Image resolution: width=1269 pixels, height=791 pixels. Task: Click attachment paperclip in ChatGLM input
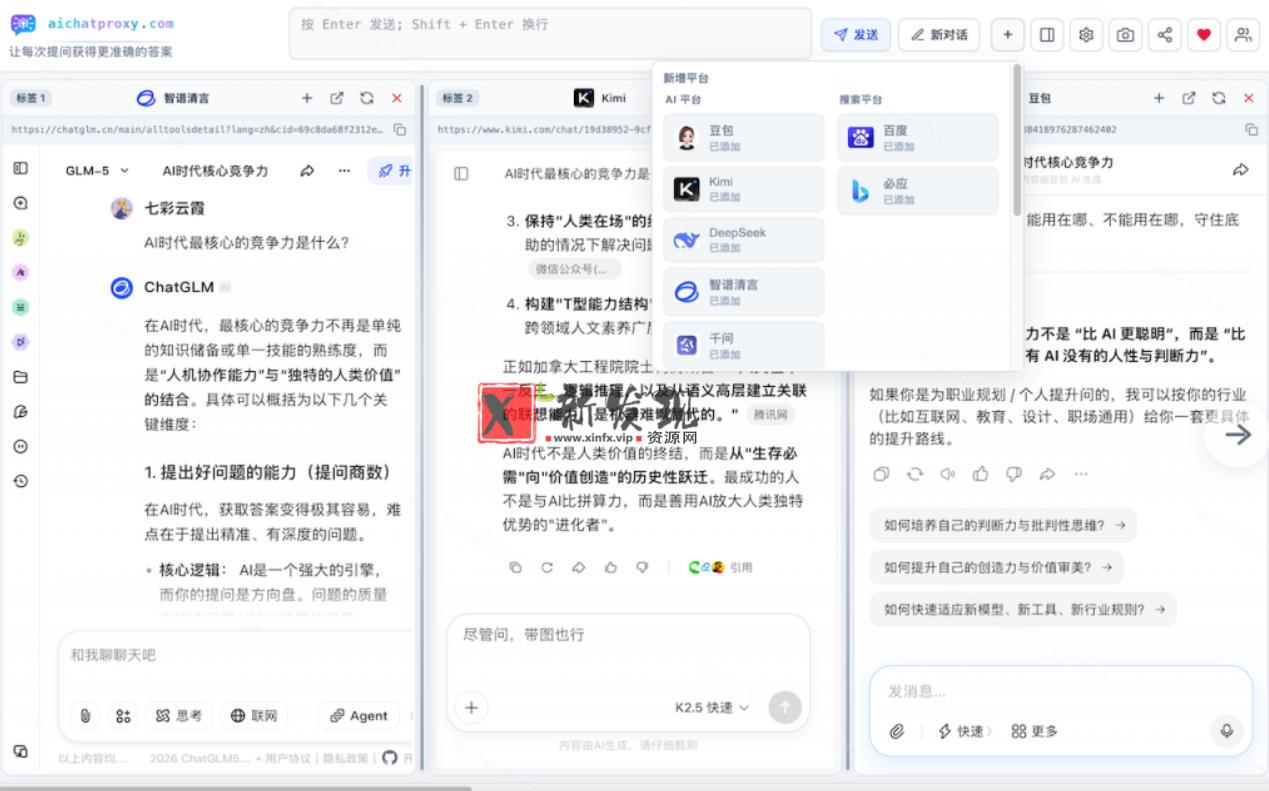point(86,715)
